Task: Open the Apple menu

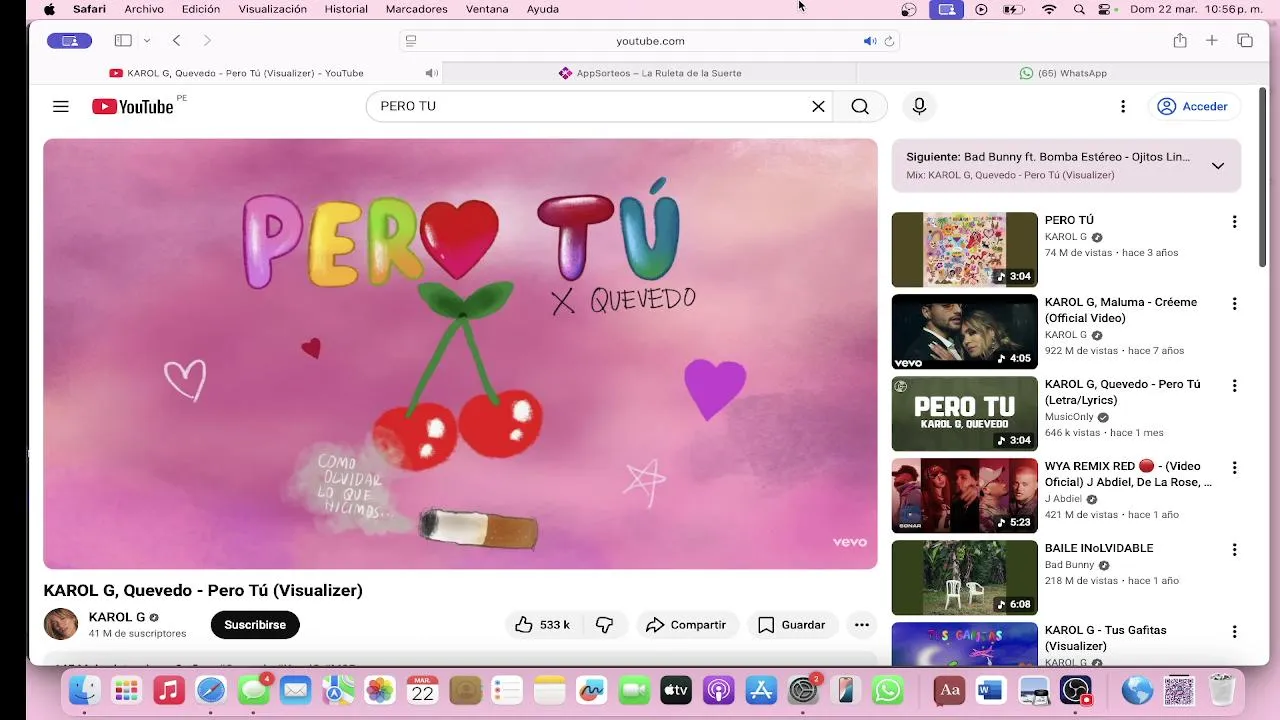Action: coord(50,9)
